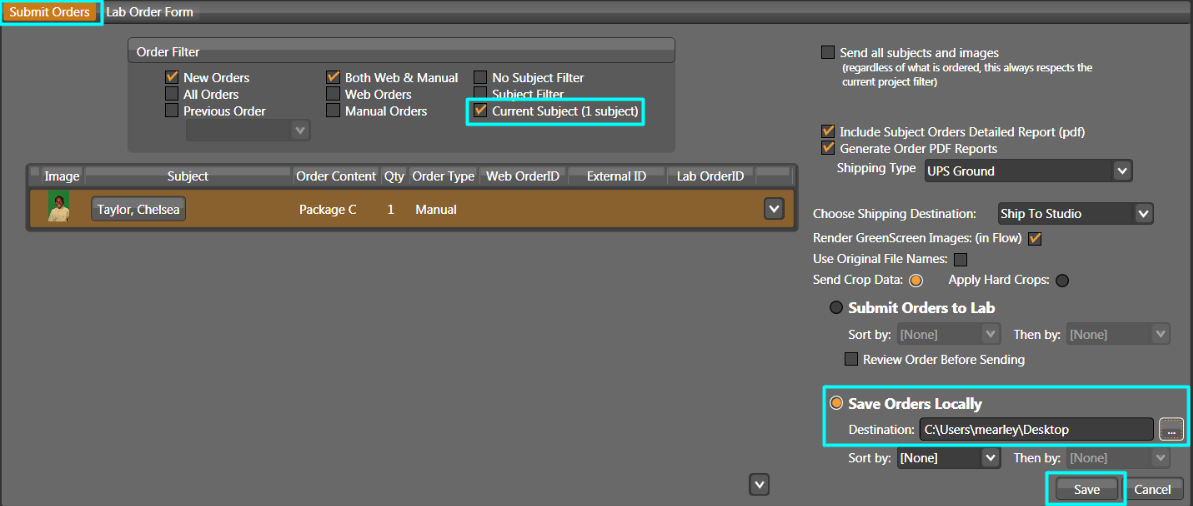The width and height of the screenshot is (1193, 506).
Task: Toggle the select-all checkbox in table header
Action: coord(35,175)
